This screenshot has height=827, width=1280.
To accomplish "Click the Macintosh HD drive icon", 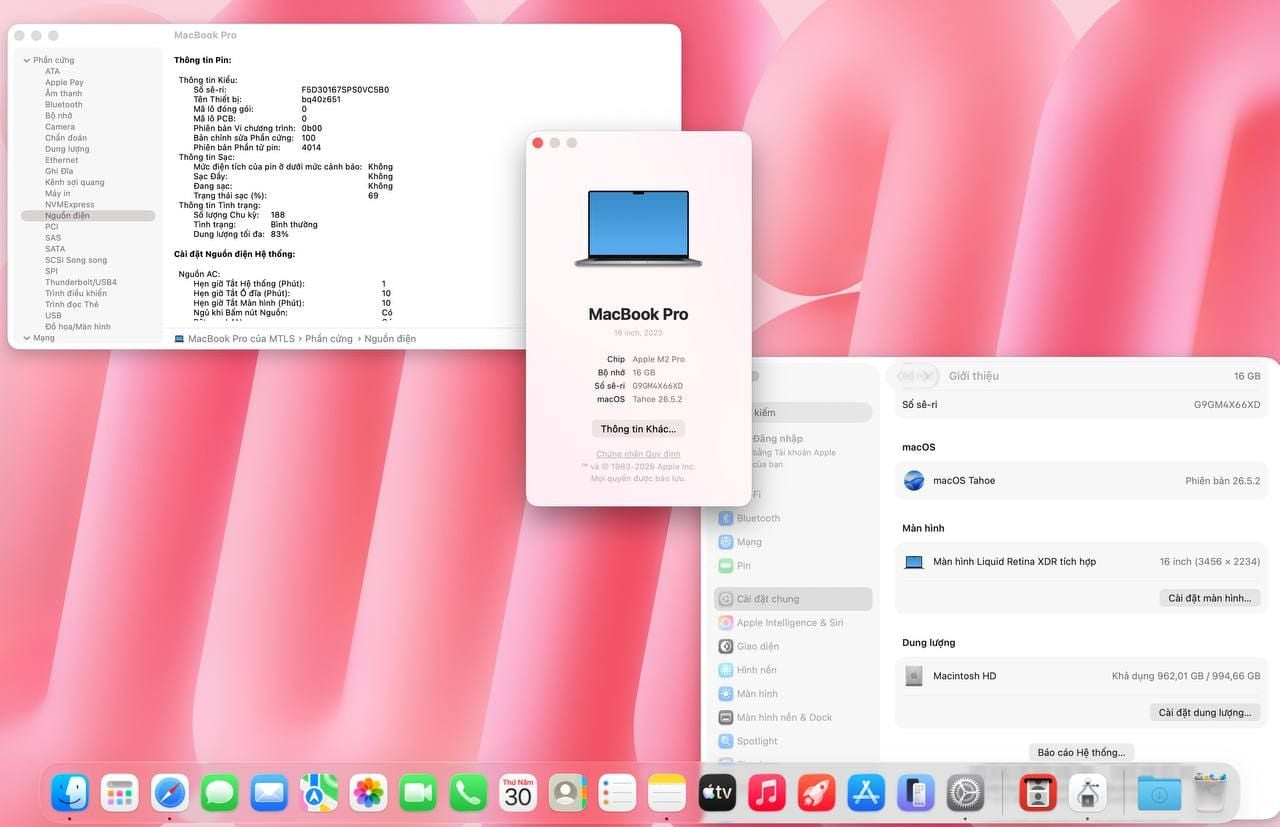I will [914, 676].
